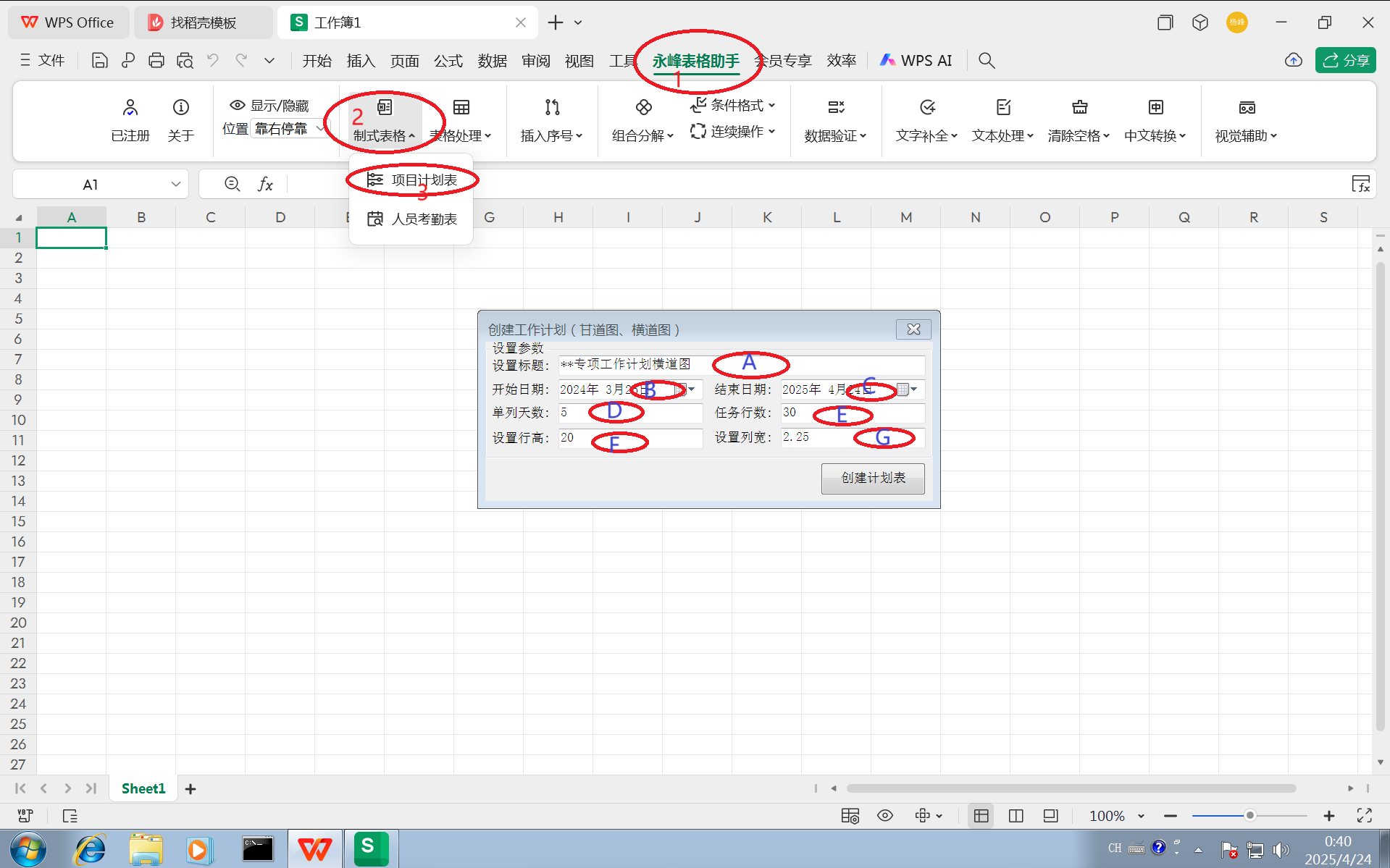Toggle the Show/Hide eye option
The image size is (1390, 868).
pos(269,106)
